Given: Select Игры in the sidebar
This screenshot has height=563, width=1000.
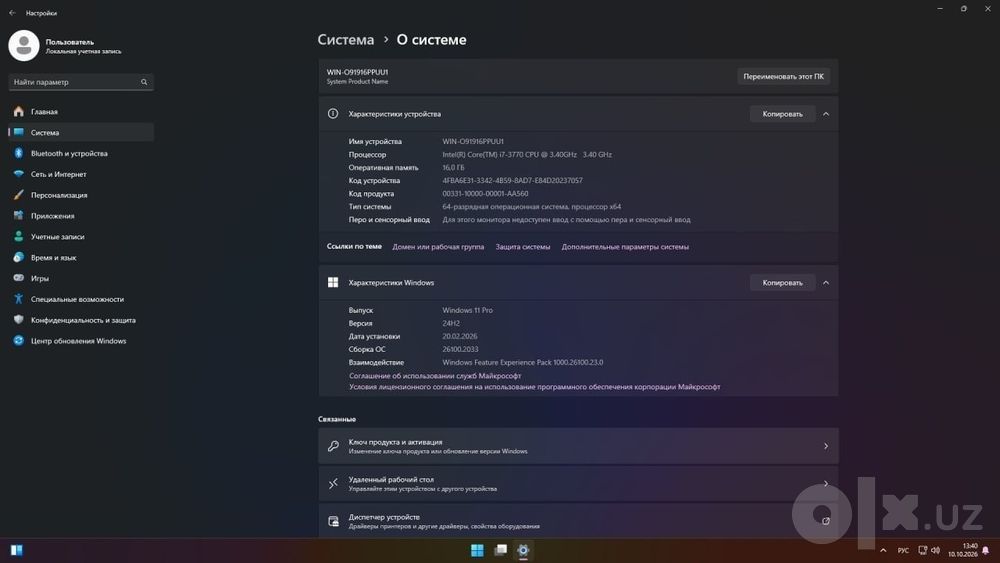Looking at the screenshot, I should (x=81, y=278).
